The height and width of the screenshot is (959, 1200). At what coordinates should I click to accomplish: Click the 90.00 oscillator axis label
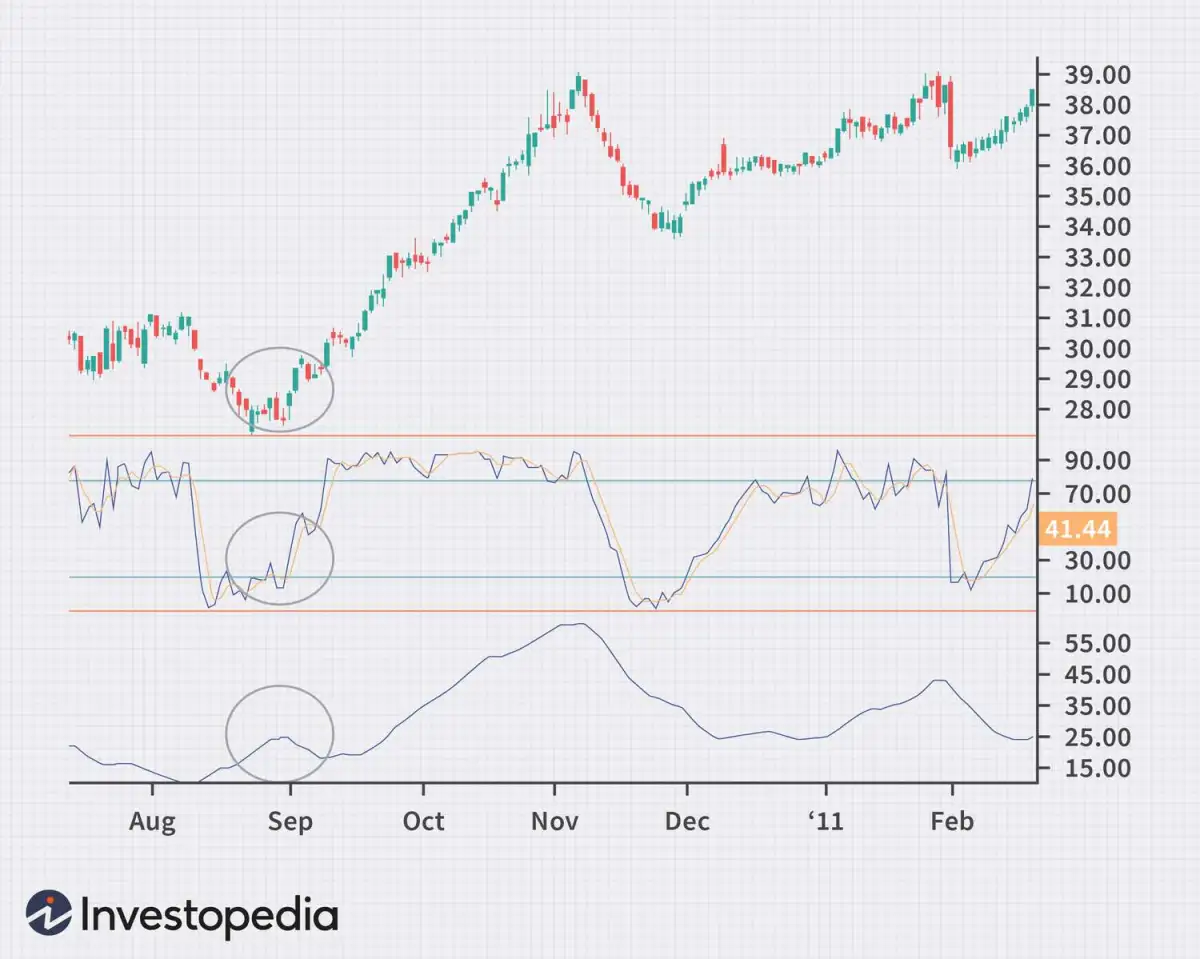click(1097, 461)
